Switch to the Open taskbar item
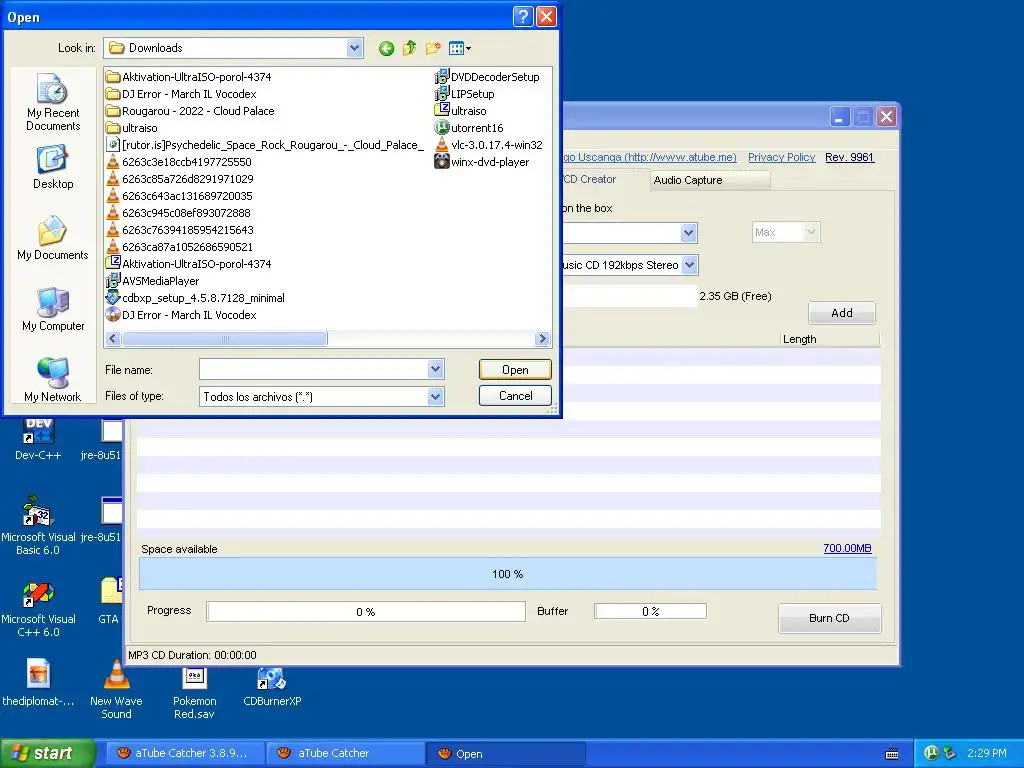This screenshot has height=768, width=1024. 505,753
